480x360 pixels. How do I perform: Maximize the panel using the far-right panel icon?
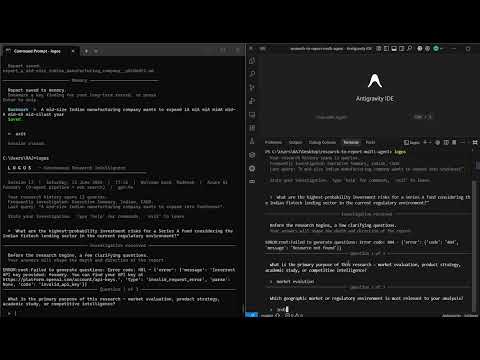[475, 142]
